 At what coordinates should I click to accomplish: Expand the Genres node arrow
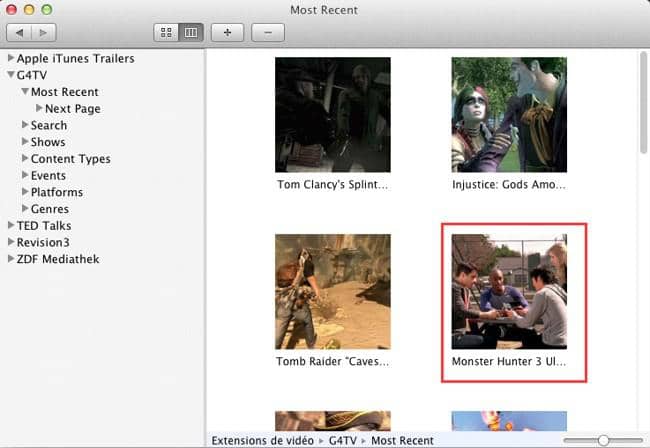(x=25, y=208)
